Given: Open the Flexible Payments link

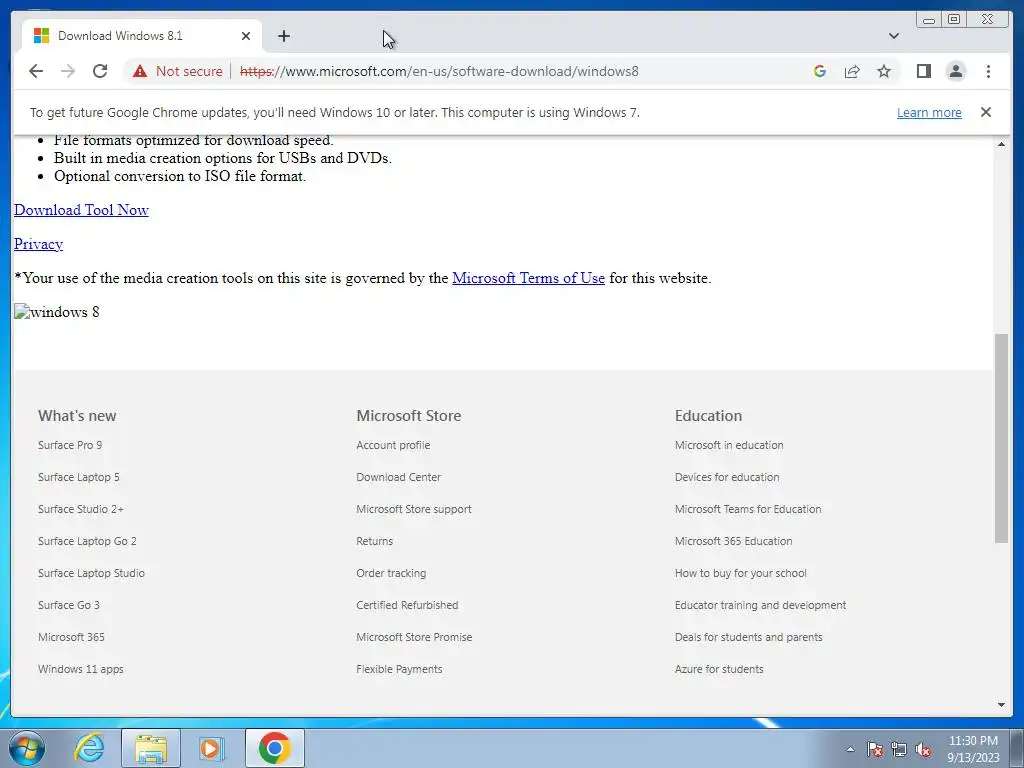Looking at the screenshot, I should click(x=399, y=669).
